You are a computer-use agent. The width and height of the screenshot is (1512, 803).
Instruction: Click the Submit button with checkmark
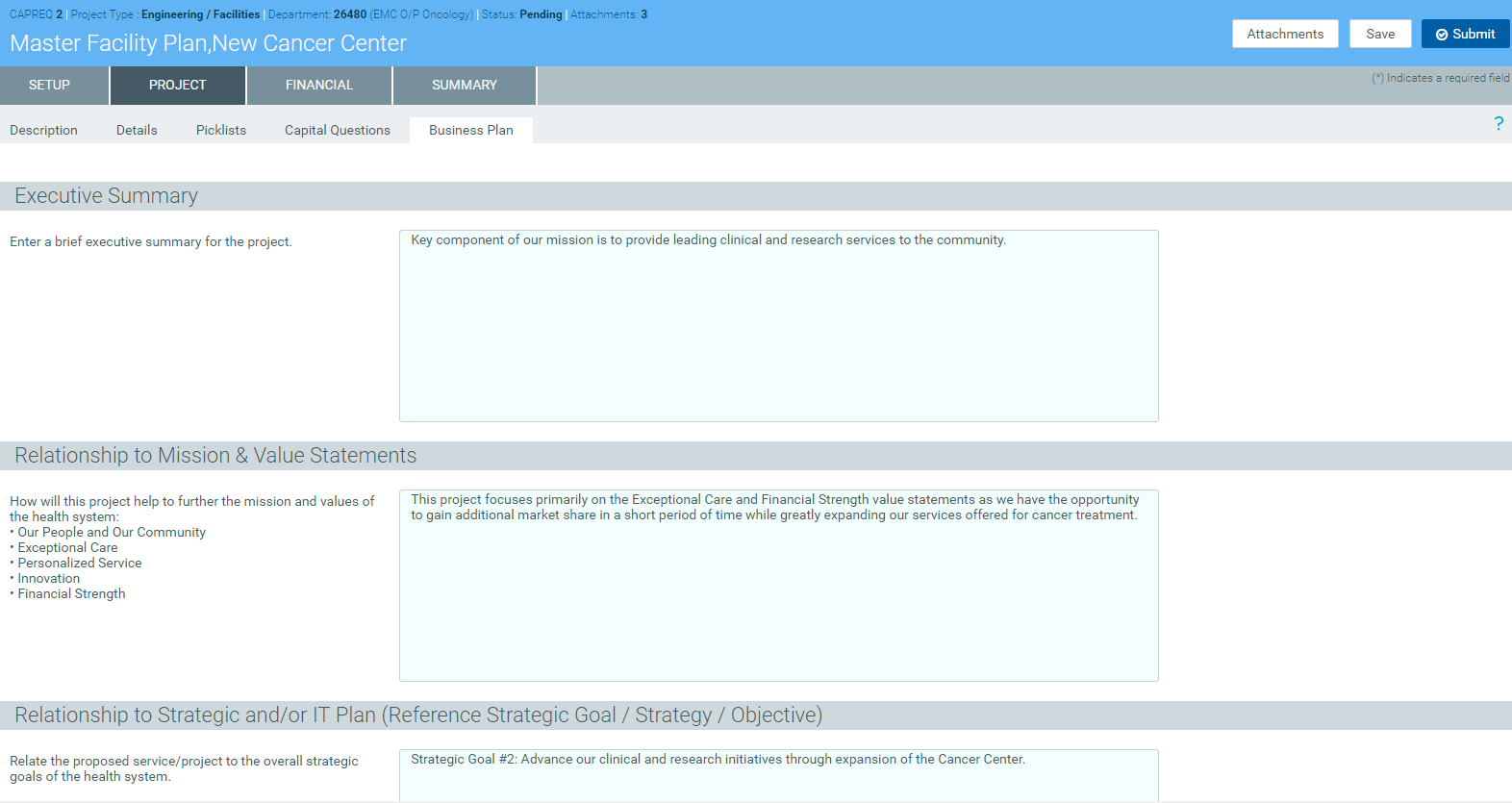point(1465,34)
